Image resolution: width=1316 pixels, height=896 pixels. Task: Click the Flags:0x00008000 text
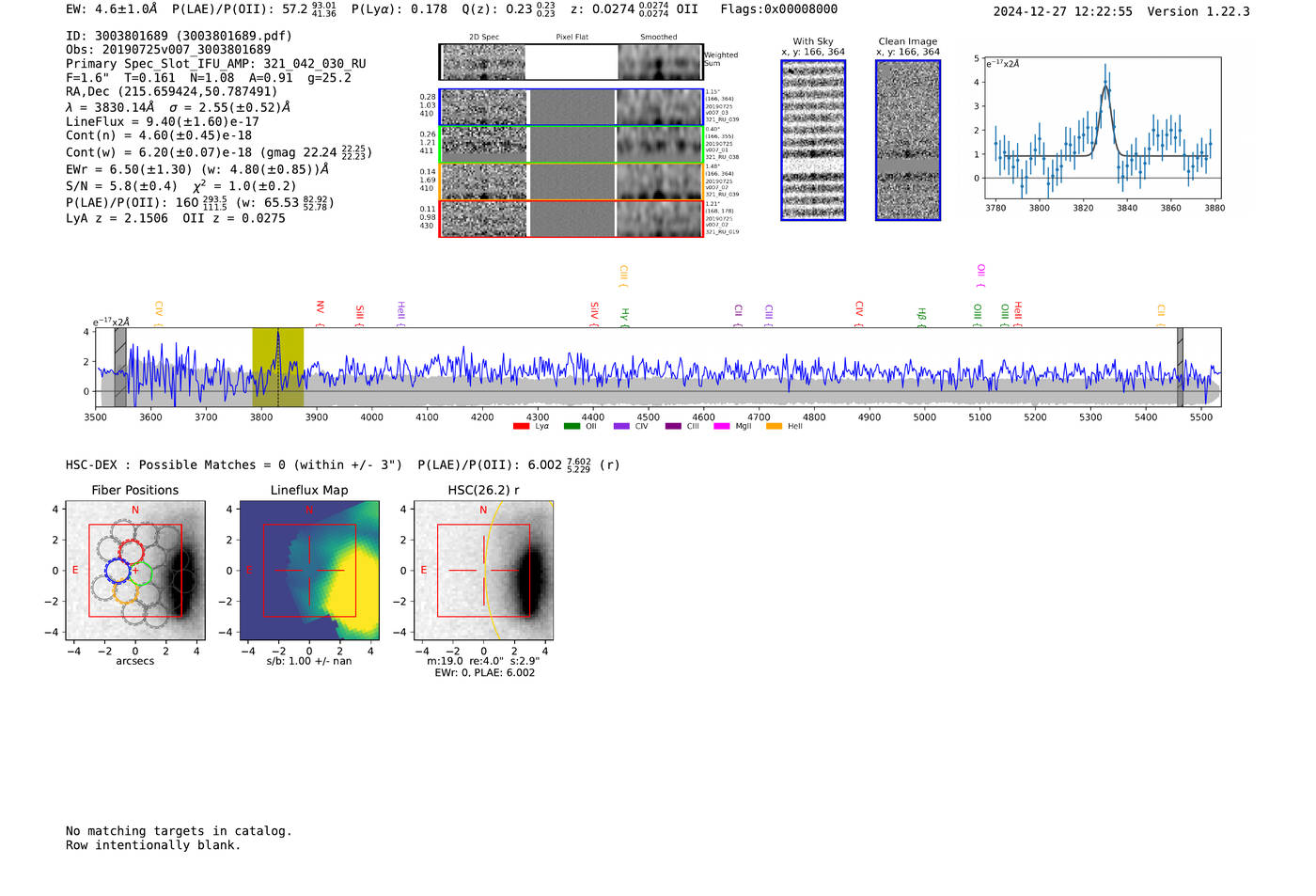(x=779, y=9)
